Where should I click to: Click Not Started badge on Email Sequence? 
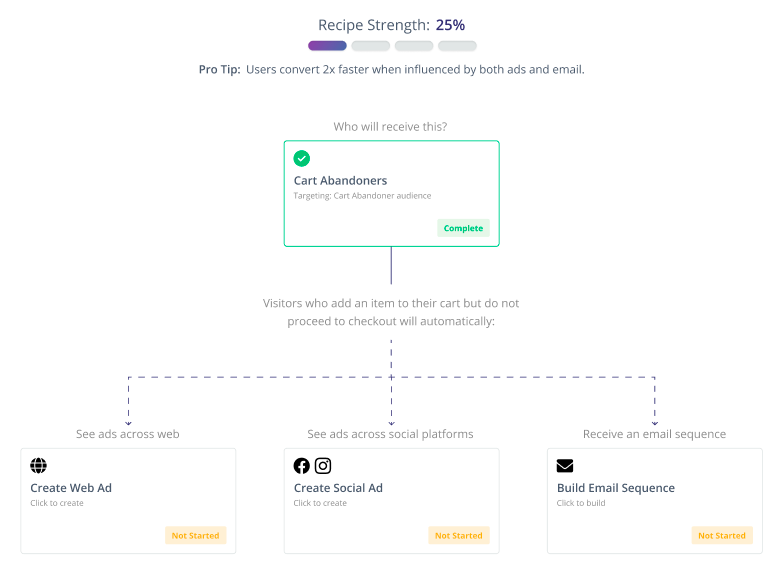[722, 535]
